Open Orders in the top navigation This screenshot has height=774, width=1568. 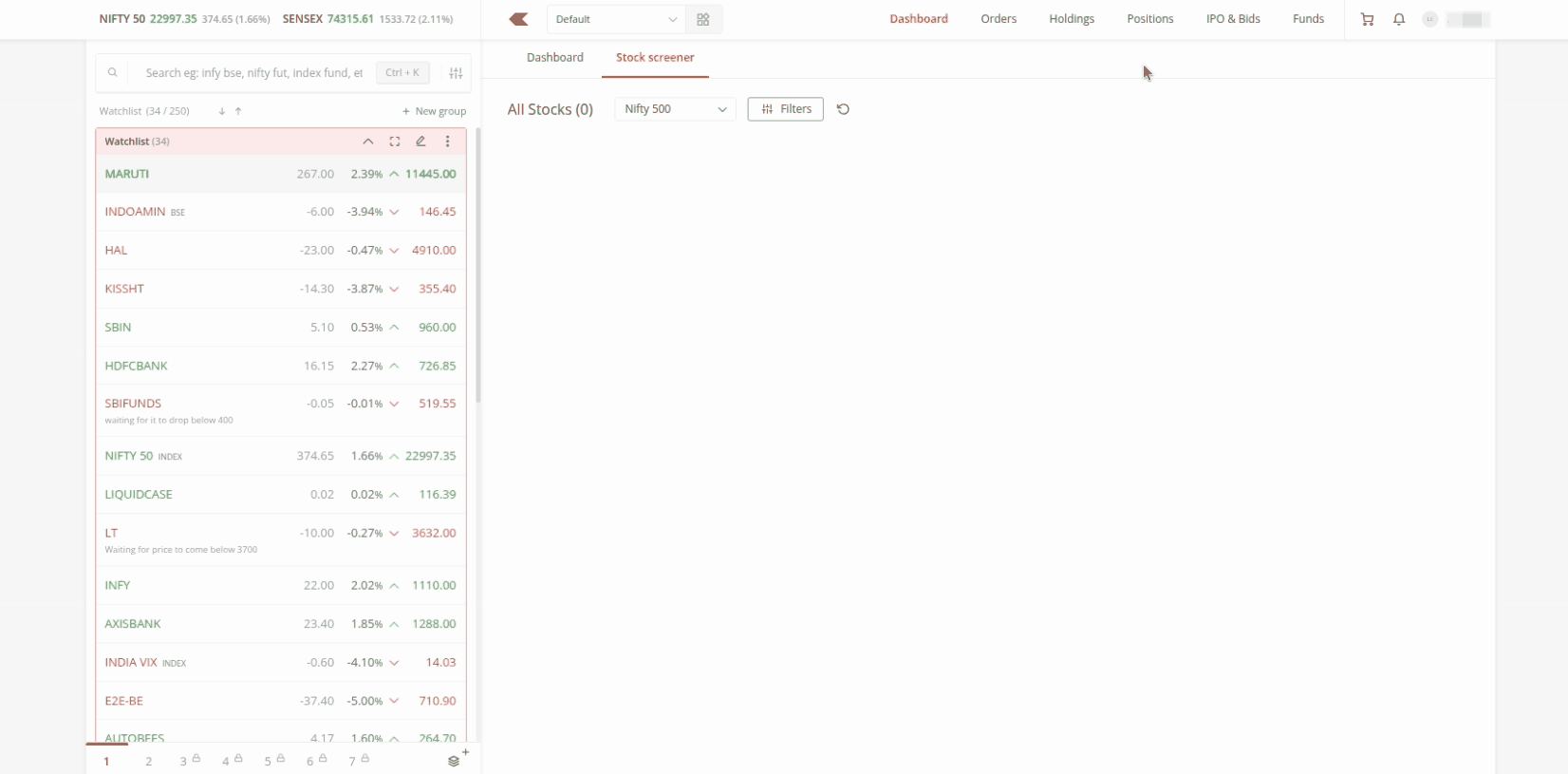(x=999, y=19)
